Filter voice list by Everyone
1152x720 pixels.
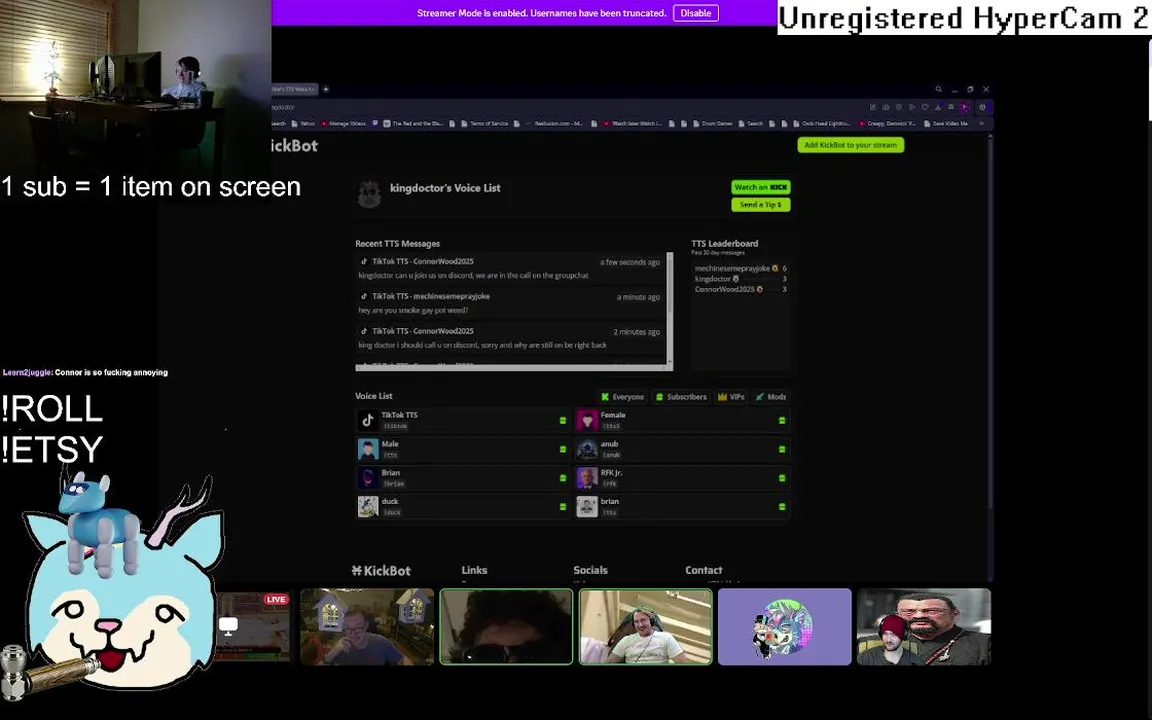coord(622,397)
